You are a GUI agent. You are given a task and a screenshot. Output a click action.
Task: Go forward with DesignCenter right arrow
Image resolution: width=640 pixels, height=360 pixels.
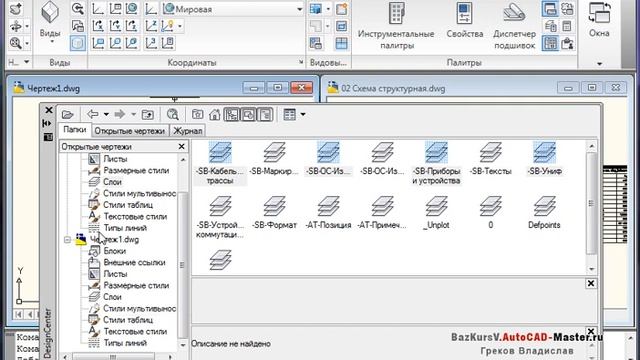(x=120, y=114)
